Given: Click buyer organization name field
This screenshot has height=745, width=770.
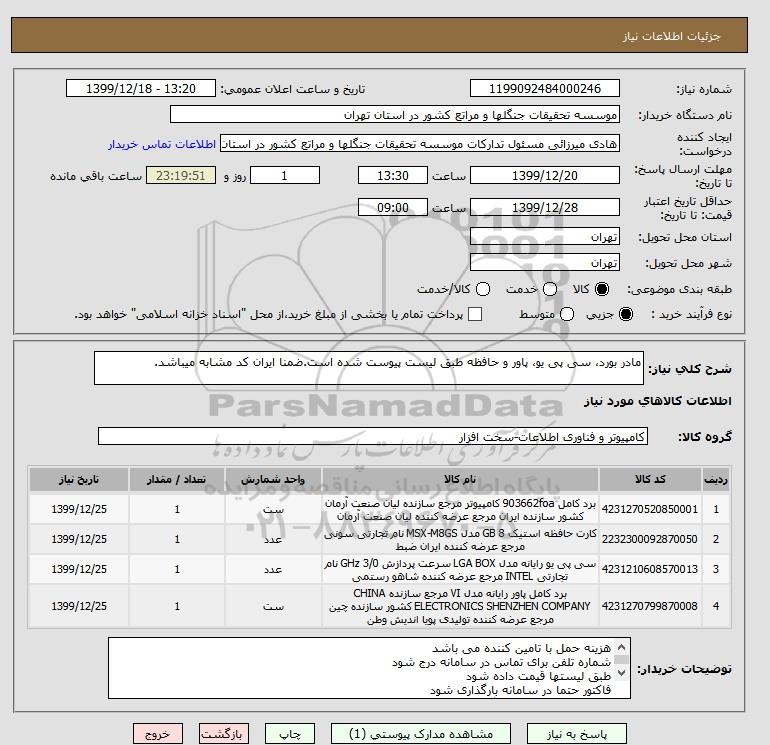Looking at the screenshot, I should point(394,114).
